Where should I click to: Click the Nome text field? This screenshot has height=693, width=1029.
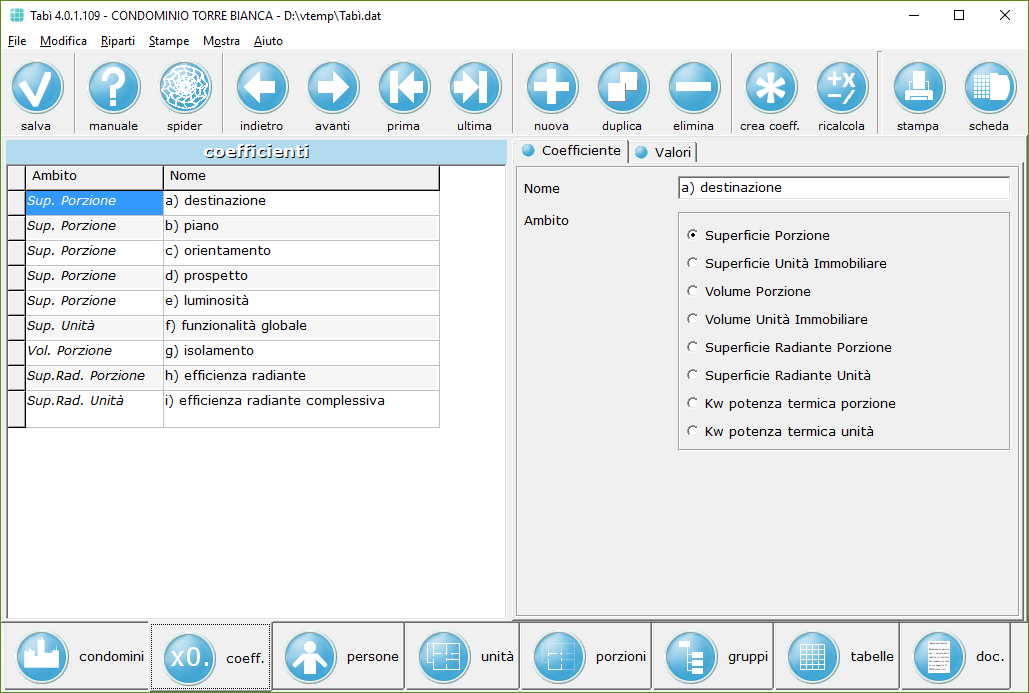pos(843,188)
